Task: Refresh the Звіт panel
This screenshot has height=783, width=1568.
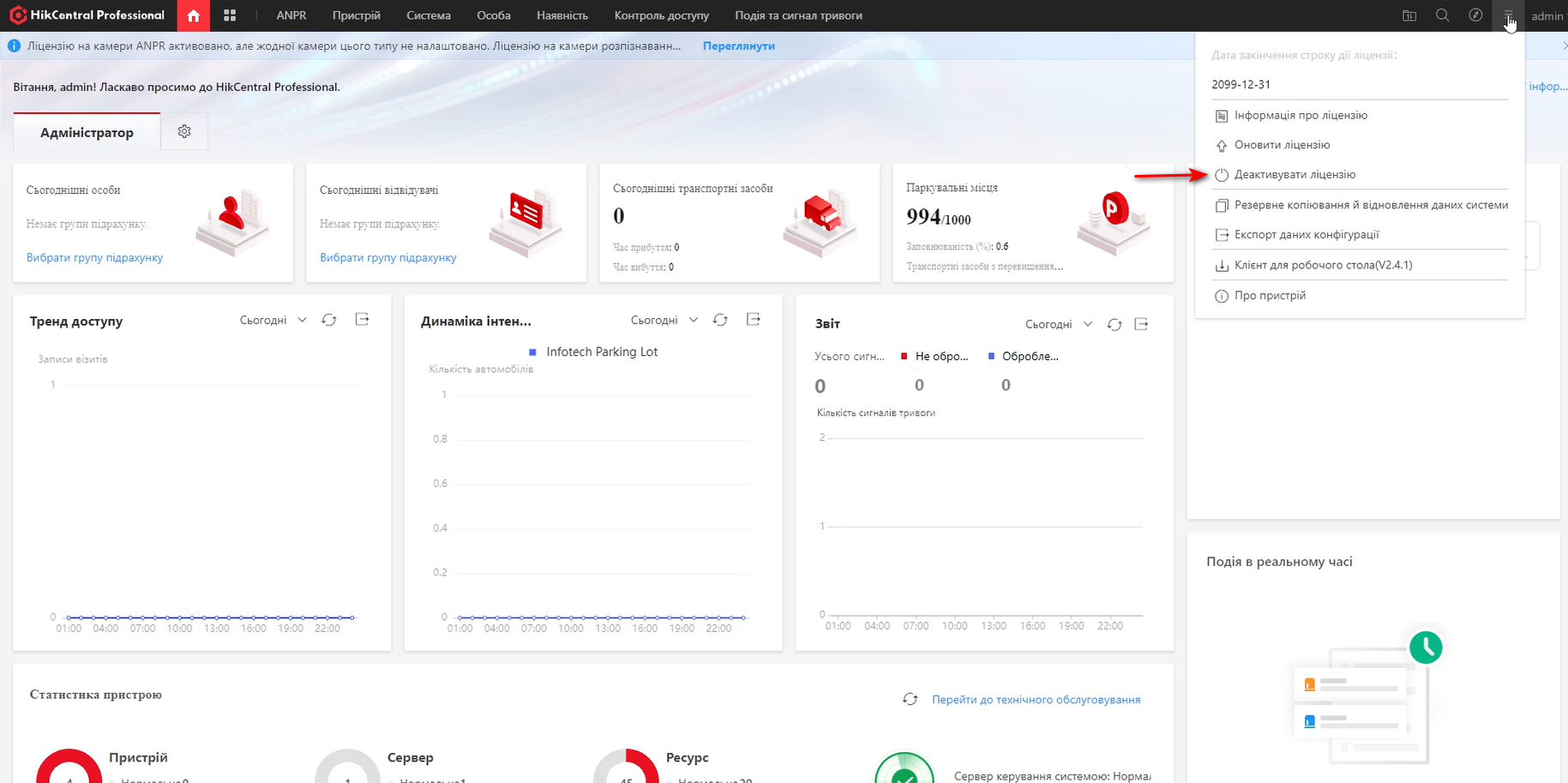Action: (x=1114, y=324)
